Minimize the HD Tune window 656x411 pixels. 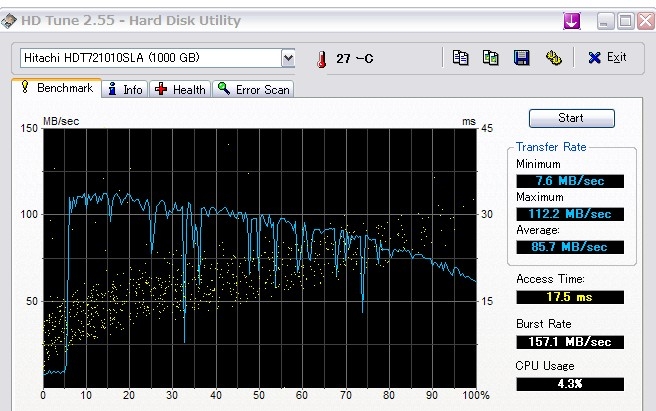coord(605,21)
